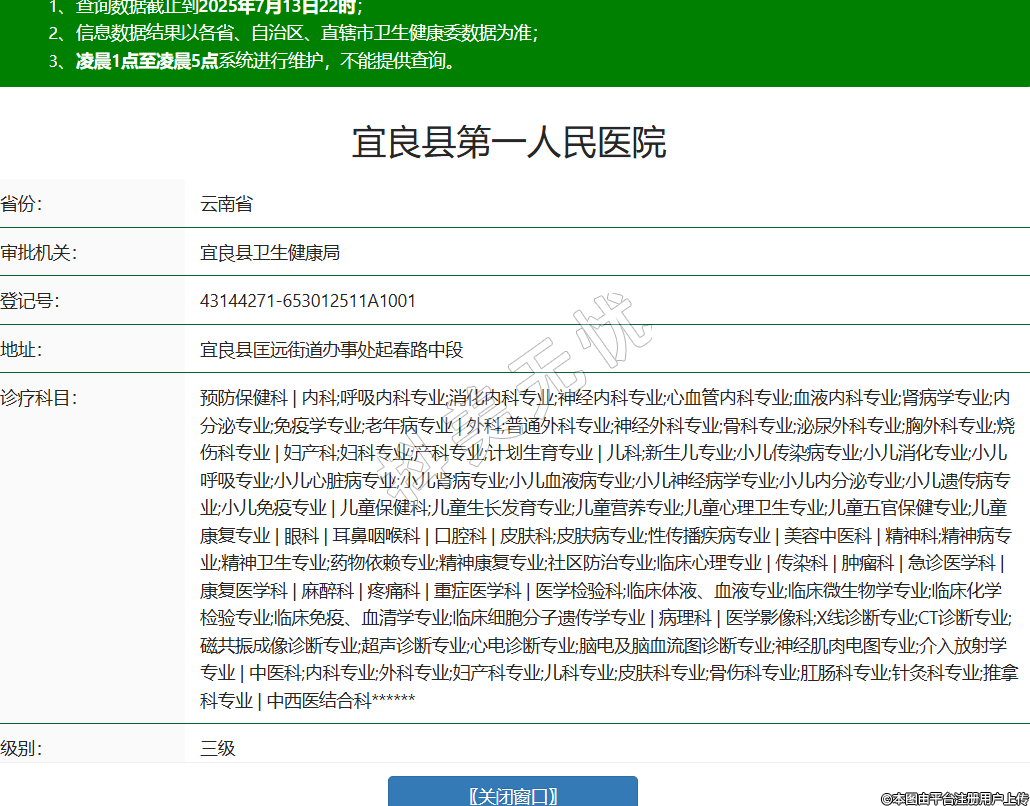Click the 三级 hospital level value
The height and width of the screenshot is (806, 1030).
click(x=218, y=748)
